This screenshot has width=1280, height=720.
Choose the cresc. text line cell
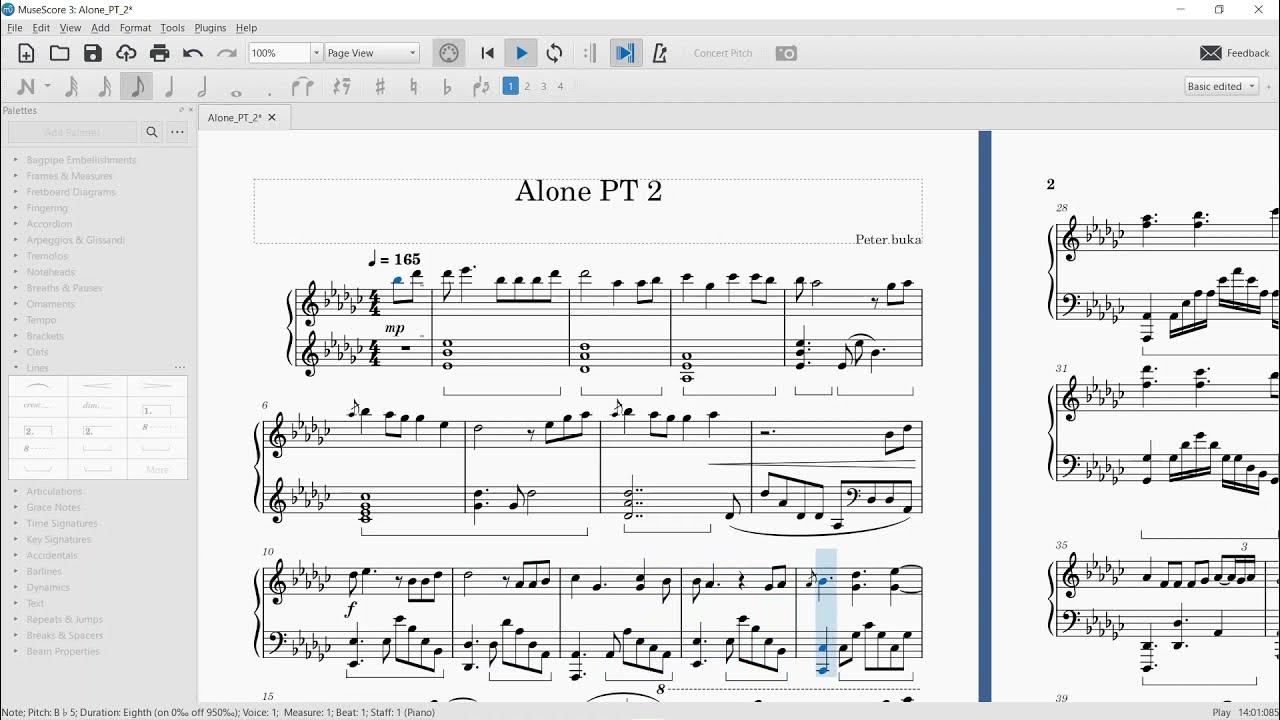click(x=38, y=406)
